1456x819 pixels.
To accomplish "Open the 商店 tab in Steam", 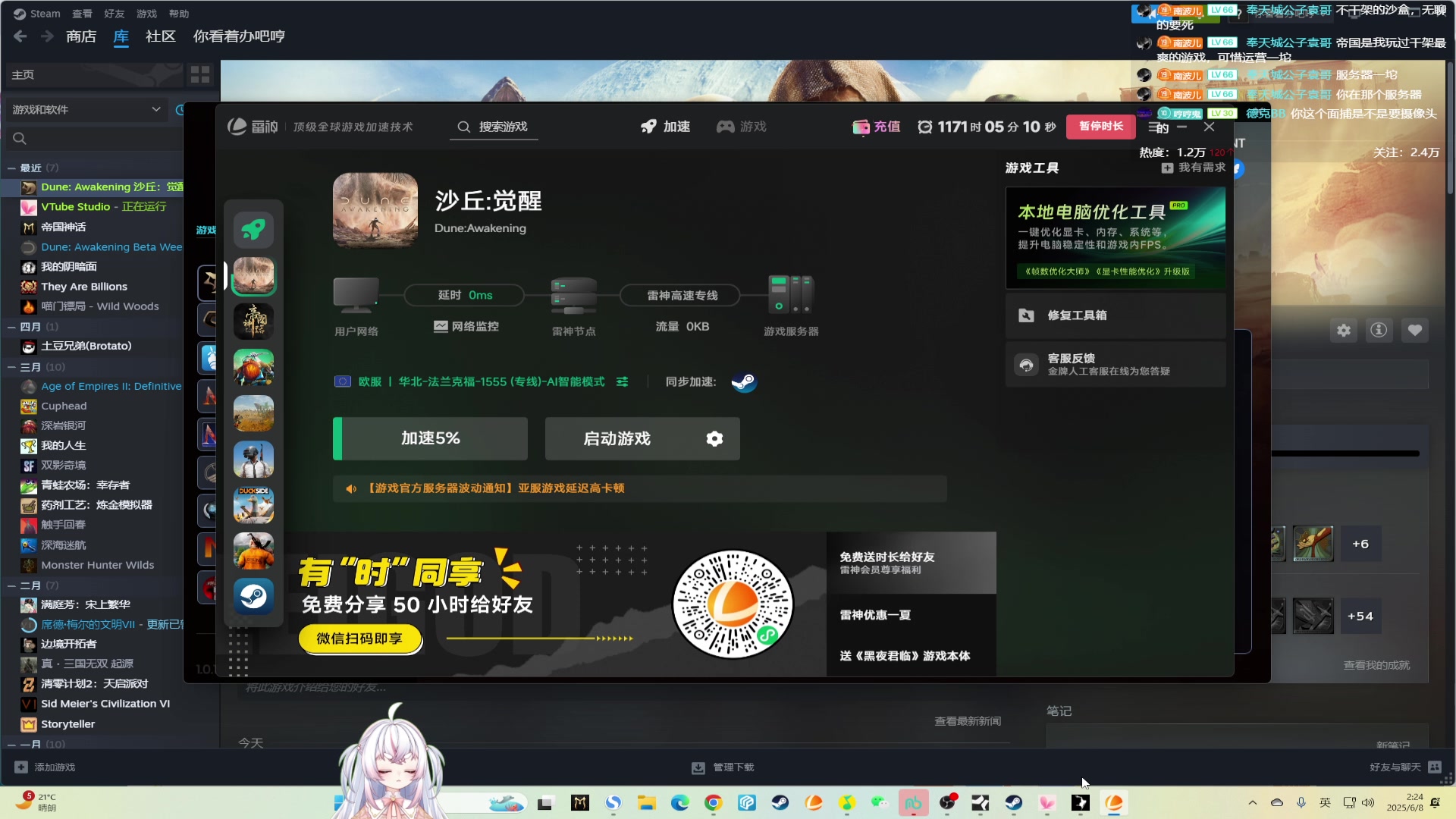I will tap(81, 36).
